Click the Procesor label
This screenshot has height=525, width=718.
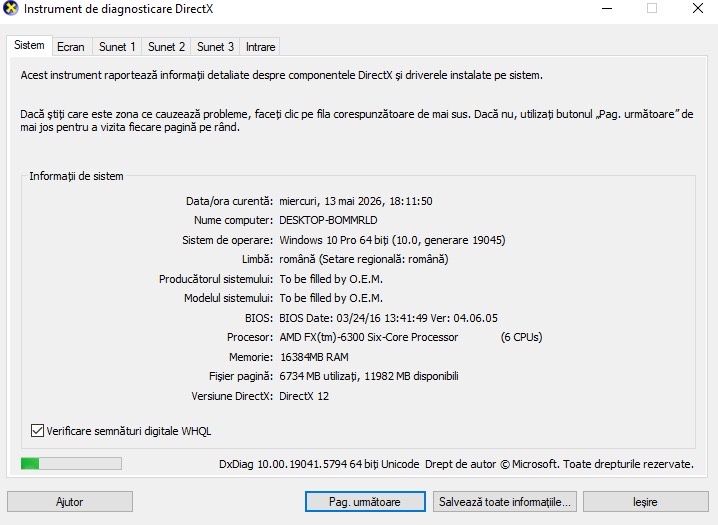(x=250, y=337)
